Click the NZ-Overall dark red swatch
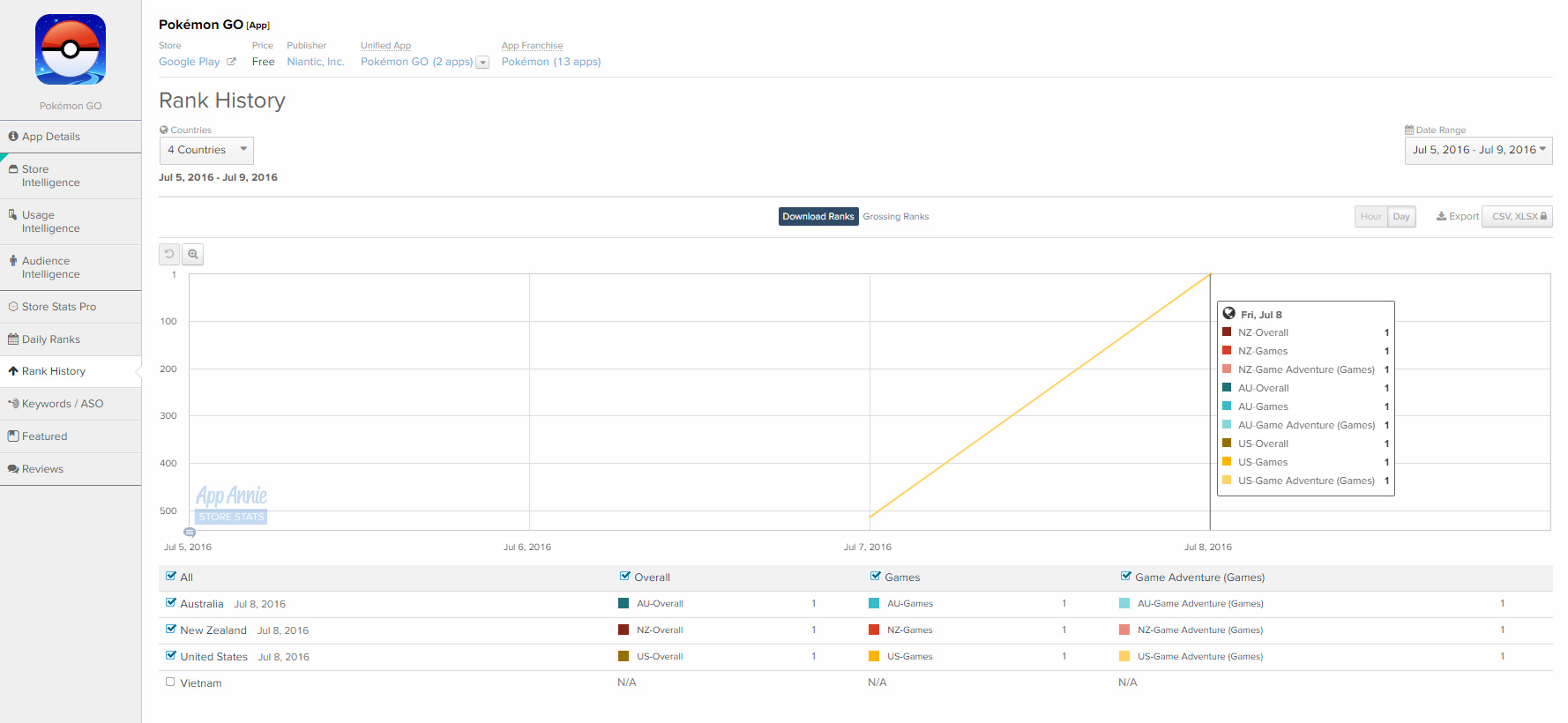The width and height of the screenshot is (1568, 723). pos(623,630)
